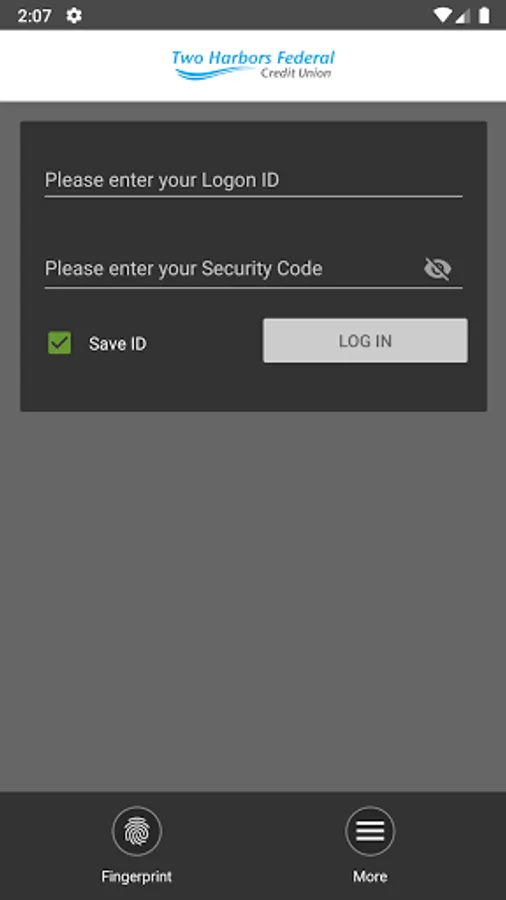
Task: Show the Security Code via eye icon
Action: coord(438,269)
